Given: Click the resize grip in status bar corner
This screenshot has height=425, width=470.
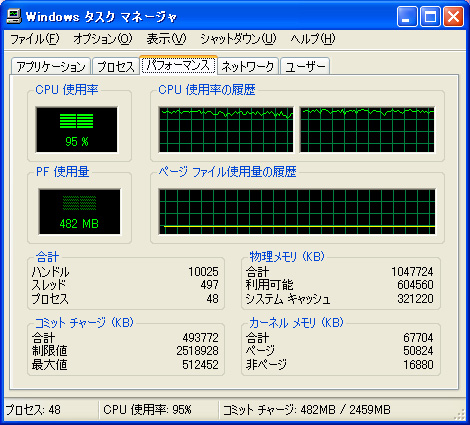Looking at the screenshot, I should click(460, 414).
